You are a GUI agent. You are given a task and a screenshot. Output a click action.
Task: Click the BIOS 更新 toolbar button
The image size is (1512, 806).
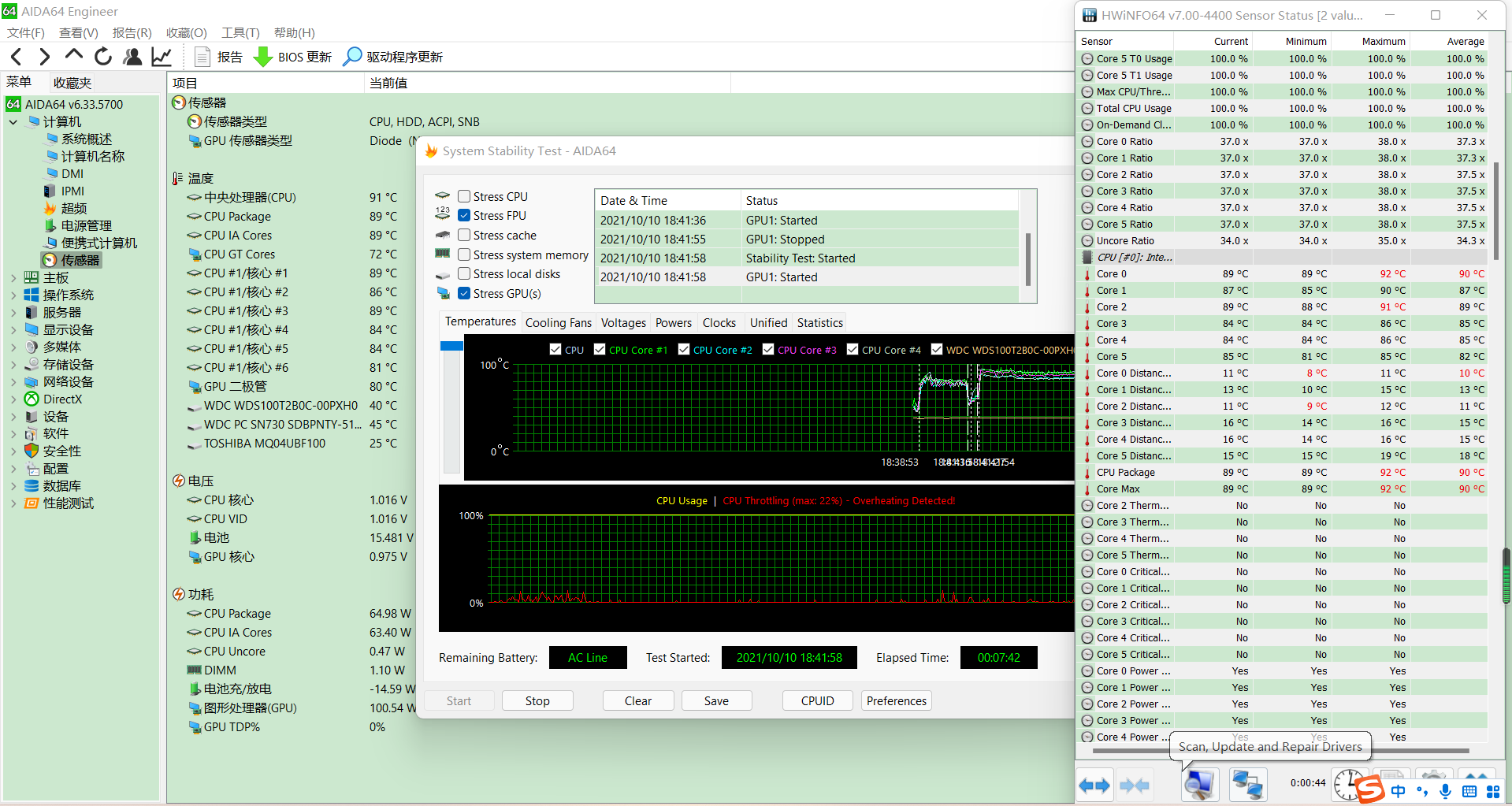[x=292, y=57]
